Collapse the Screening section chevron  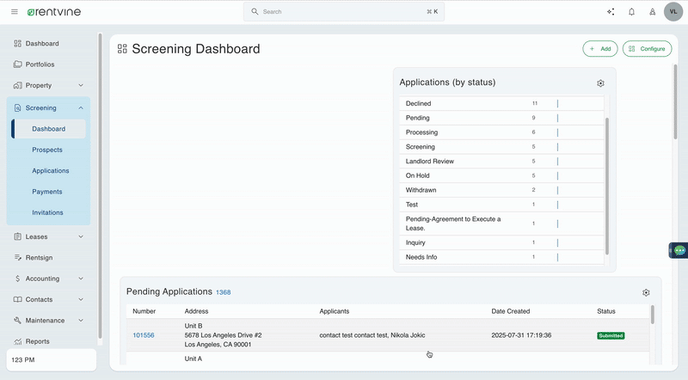[81, 108]
